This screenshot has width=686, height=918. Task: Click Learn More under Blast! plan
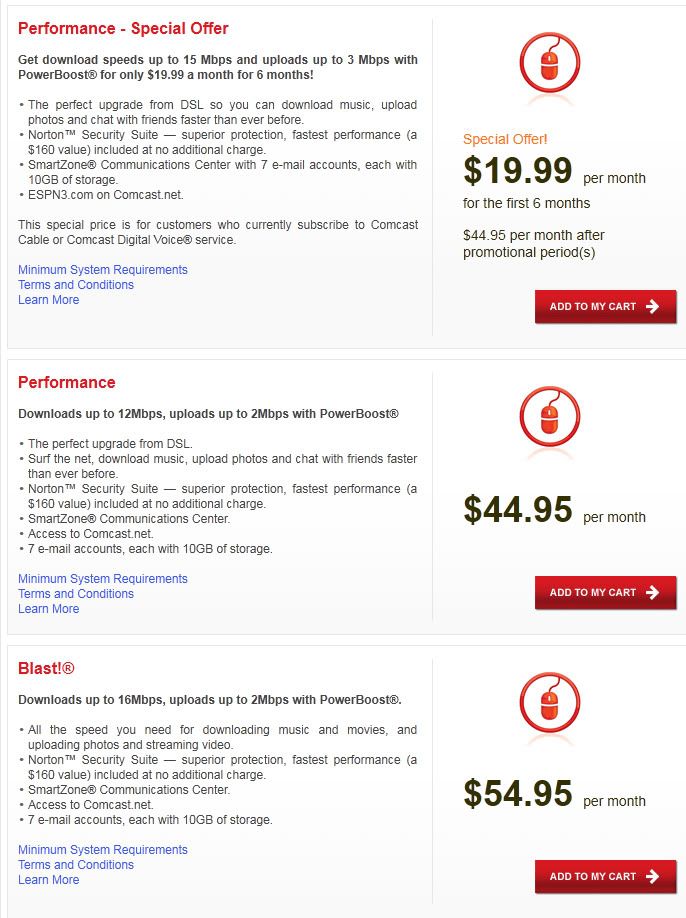48,880
